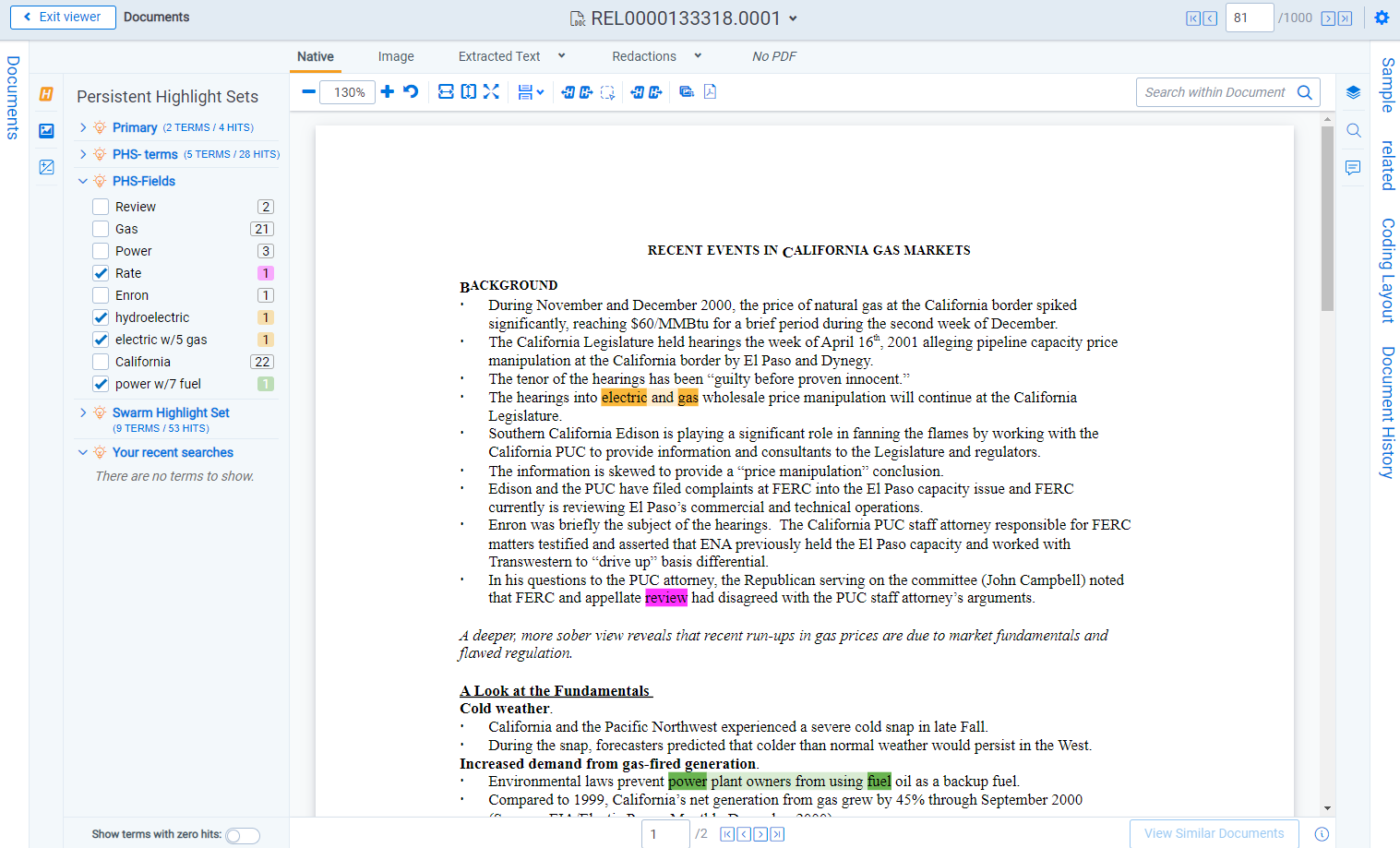This screenshot has height=848, width=1400.
Task: Zoom out with the minus icon
Action: (x=308, y=91)
